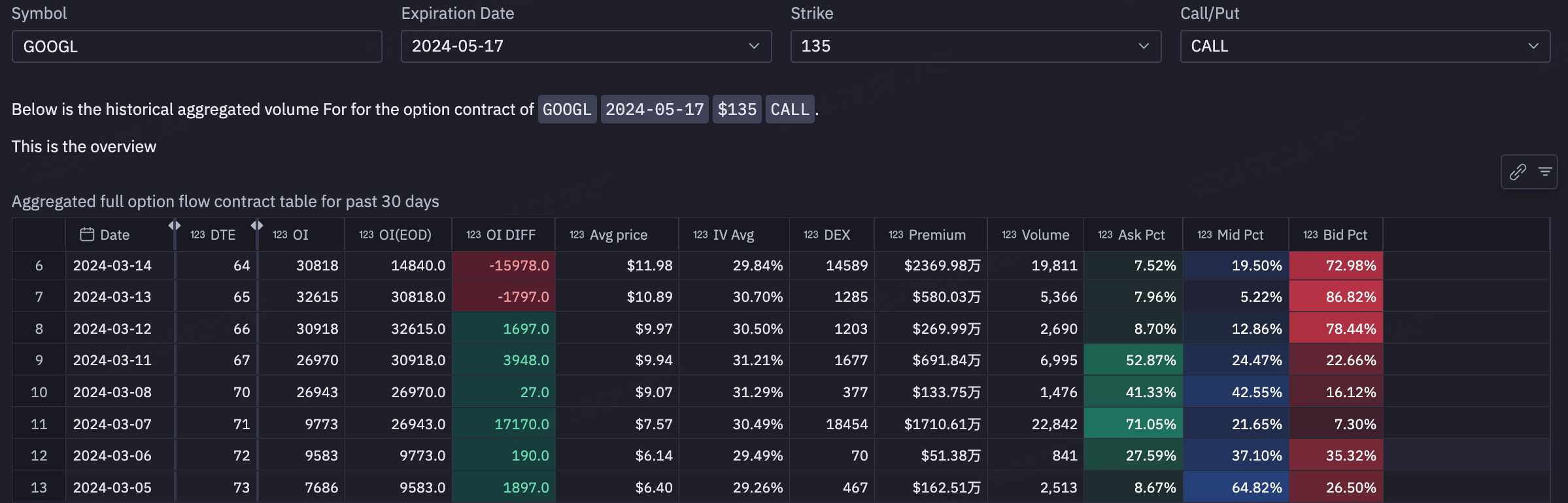The image size is (1568, 503).
Task: Sort by the OI column header
Action: click(x=301, y=235)
